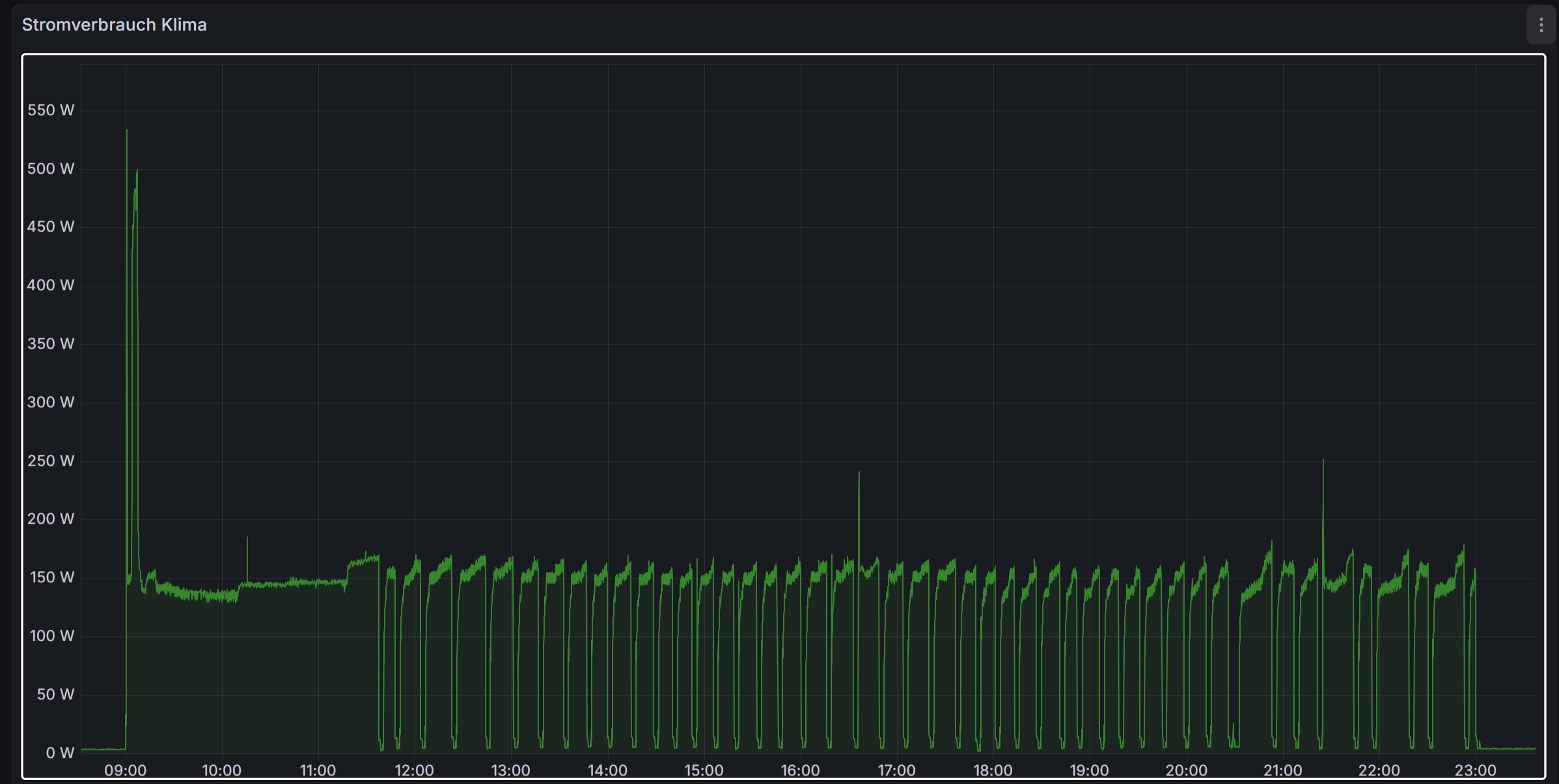Image resolution: width=1559 pixels, height=784 pixels.
Task: Click the 550 W axis label
Action: (51, 110)
